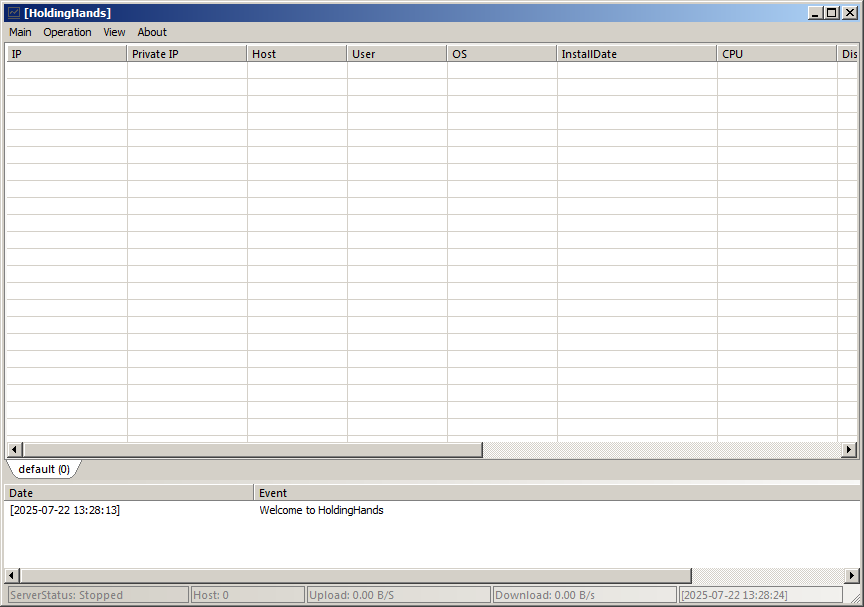The width and height of the screenshot is (864, 607).
Task: Click the User column header
Action: 396,54
